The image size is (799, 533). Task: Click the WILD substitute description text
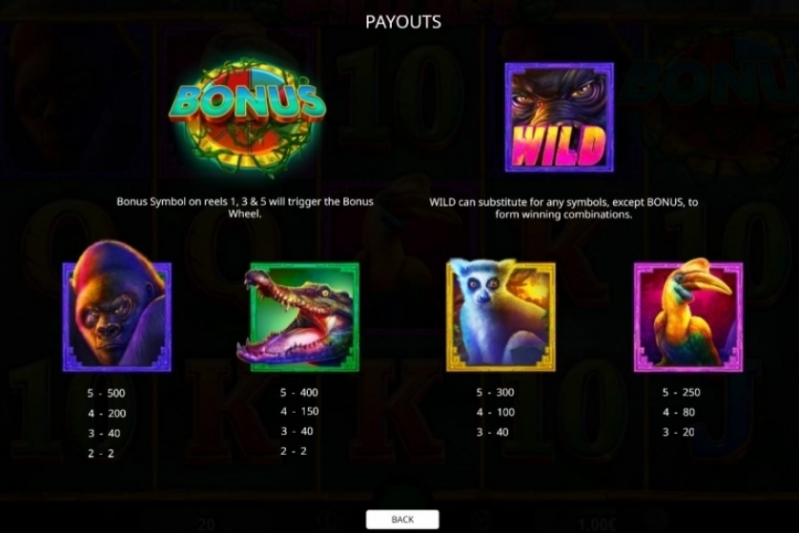564,208
